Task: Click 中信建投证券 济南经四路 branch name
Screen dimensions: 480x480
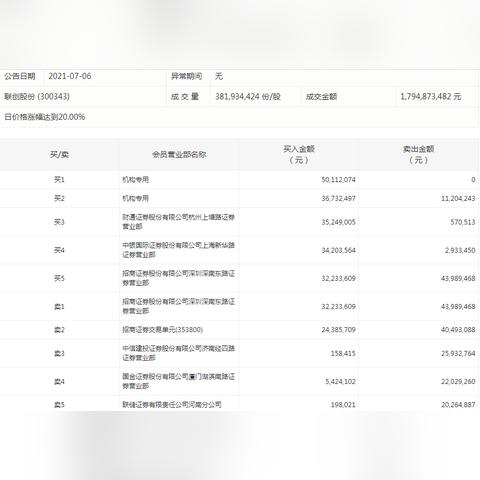Action: (x=178, y=353)
